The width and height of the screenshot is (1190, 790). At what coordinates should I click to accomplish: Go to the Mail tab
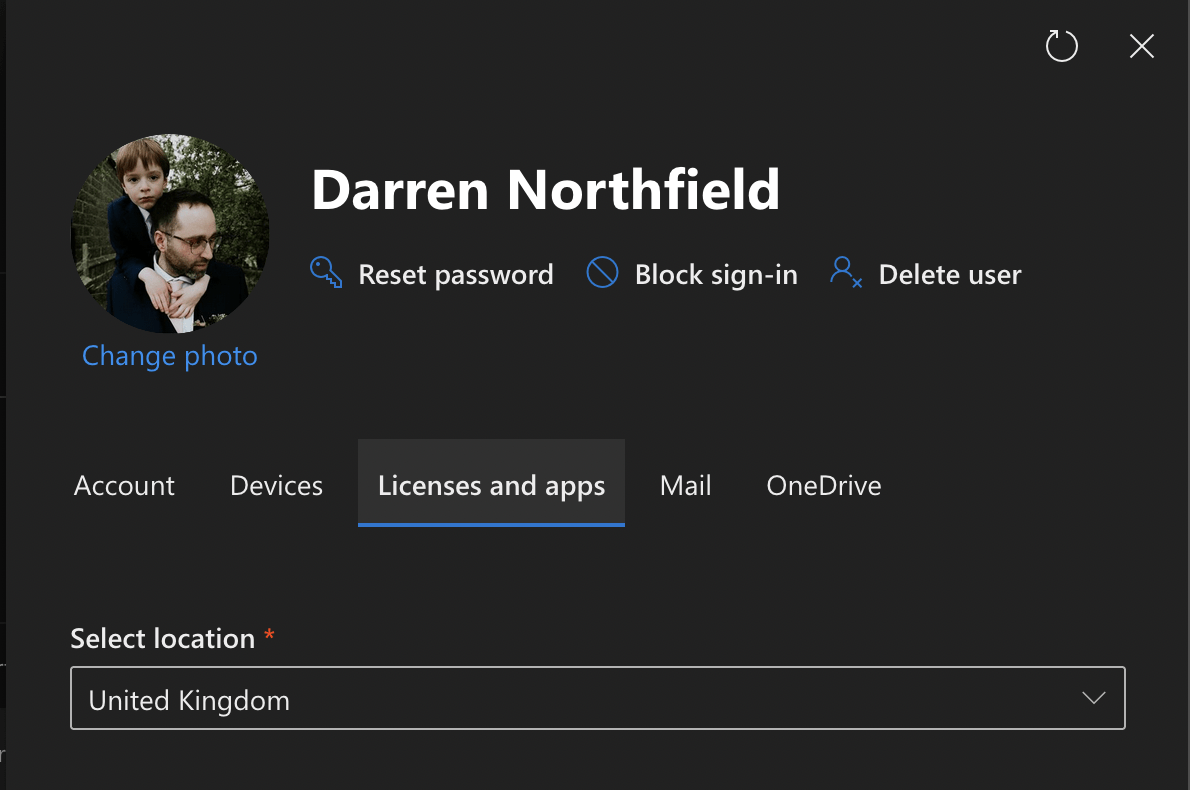coord(685,486)
